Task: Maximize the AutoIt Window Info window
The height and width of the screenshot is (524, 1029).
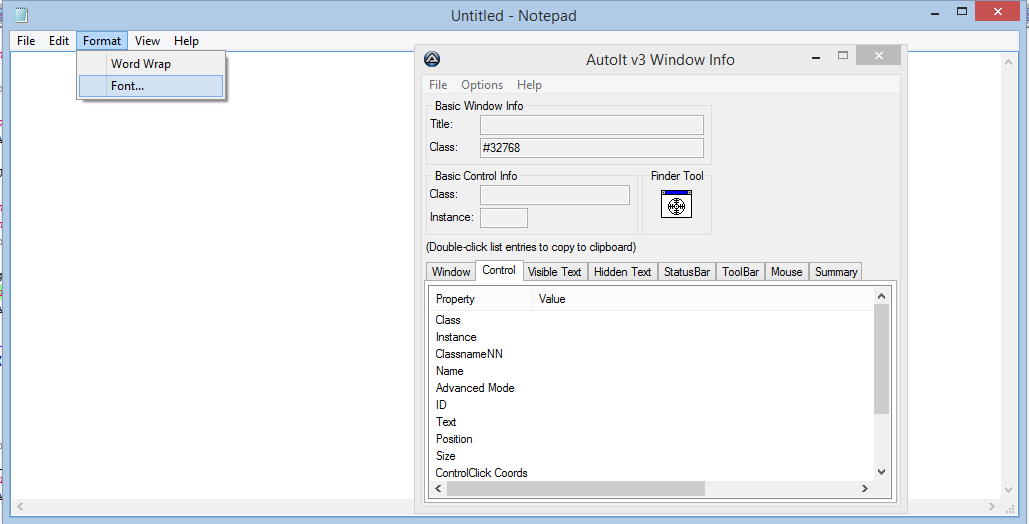Action: coord(843,56)
